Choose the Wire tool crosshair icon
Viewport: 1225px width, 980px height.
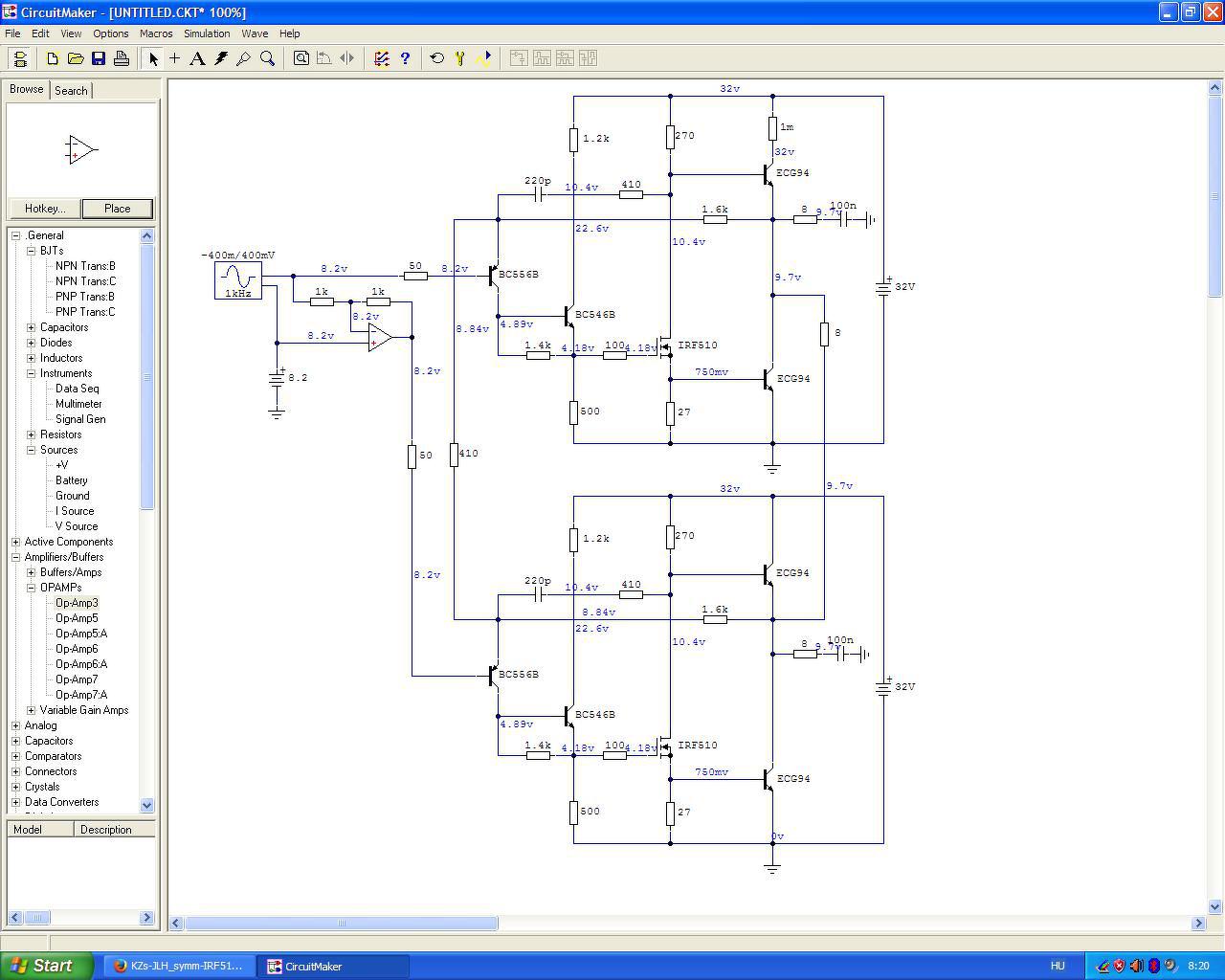click(174, 58)
